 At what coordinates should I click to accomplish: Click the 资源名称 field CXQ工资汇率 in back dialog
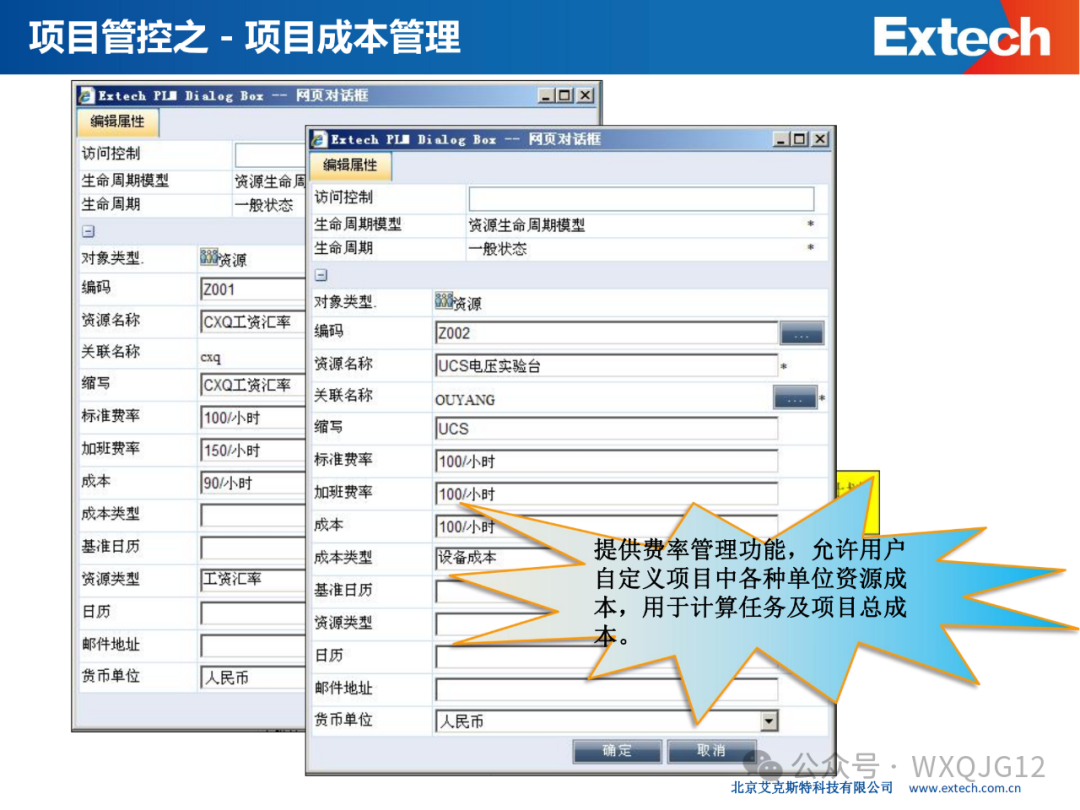coord(252,322)
